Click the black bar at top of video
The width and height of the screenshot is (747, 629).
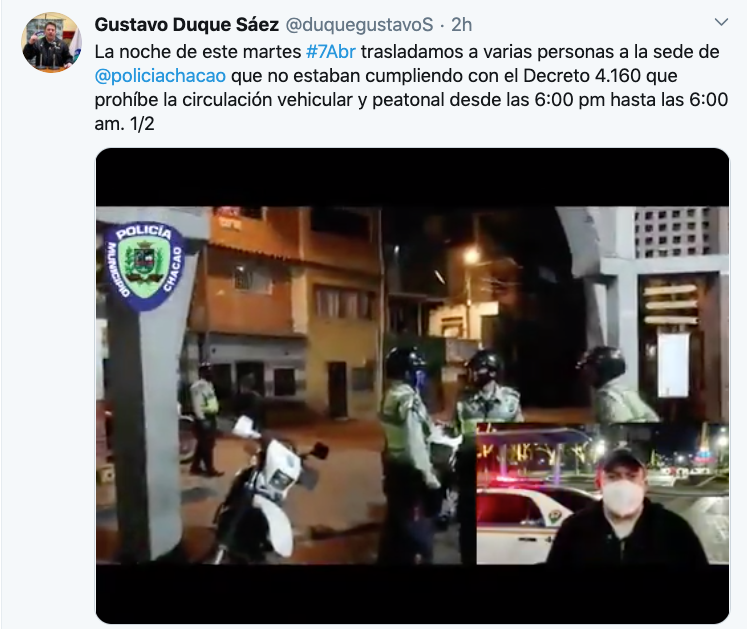412,177
